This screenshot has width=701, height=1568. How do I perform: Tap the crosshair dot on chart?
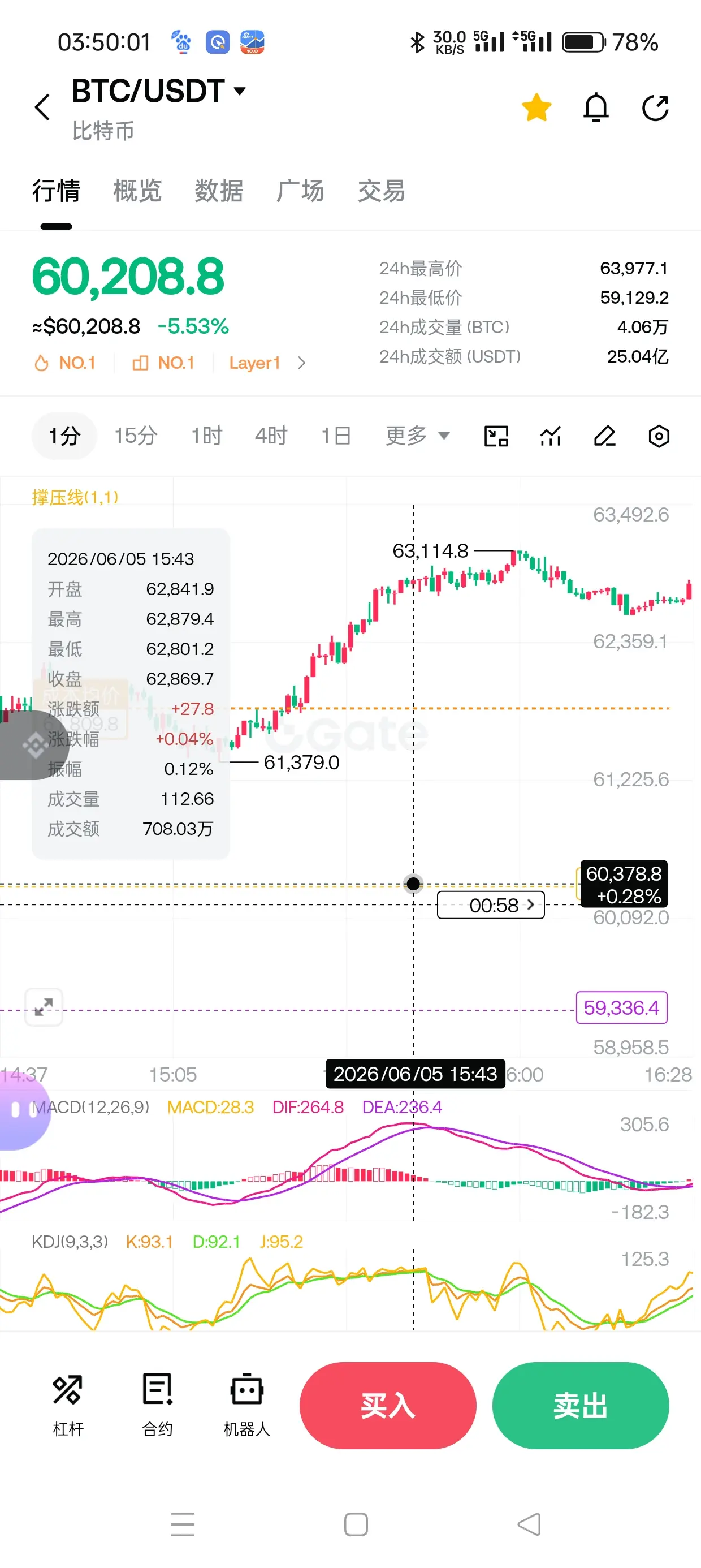click(x=413, y=883)
